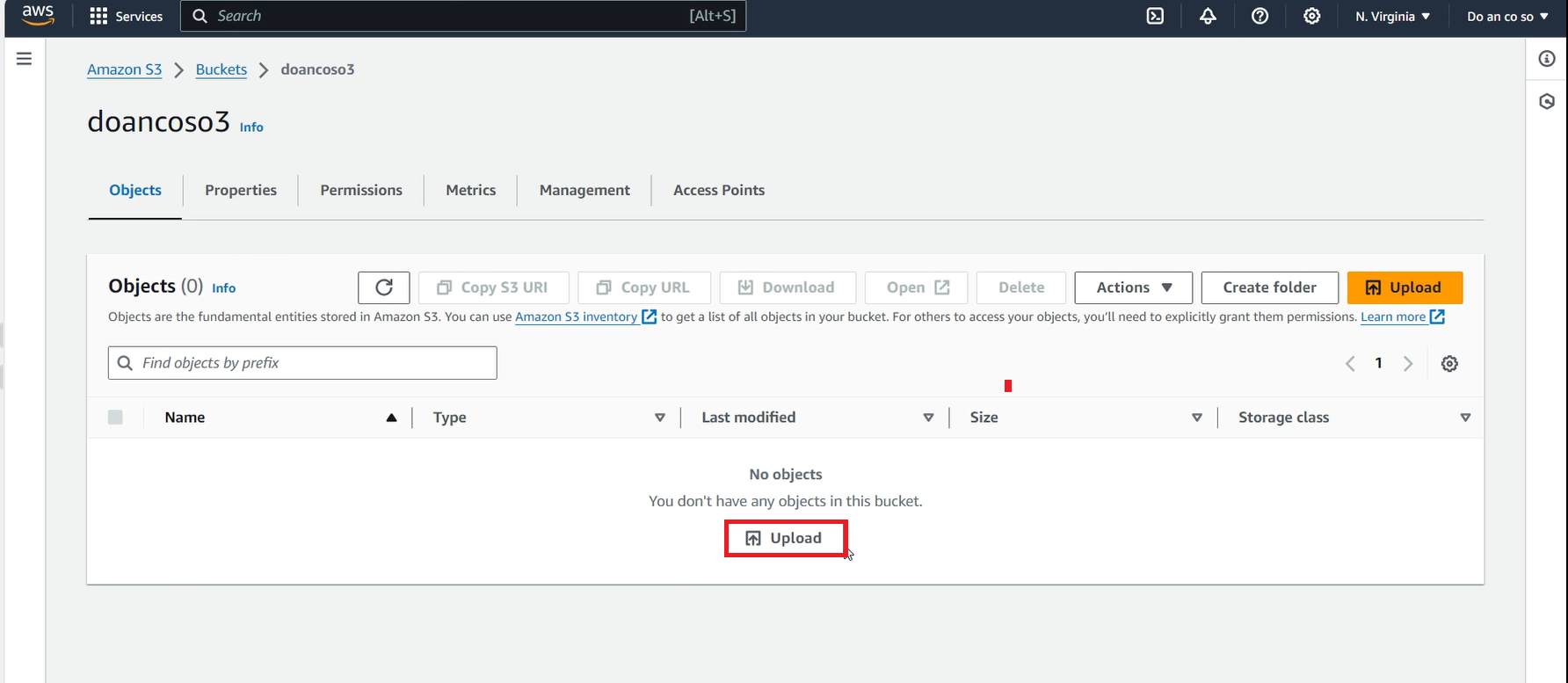Switch to the Properties tab

(x=241, y=190)
